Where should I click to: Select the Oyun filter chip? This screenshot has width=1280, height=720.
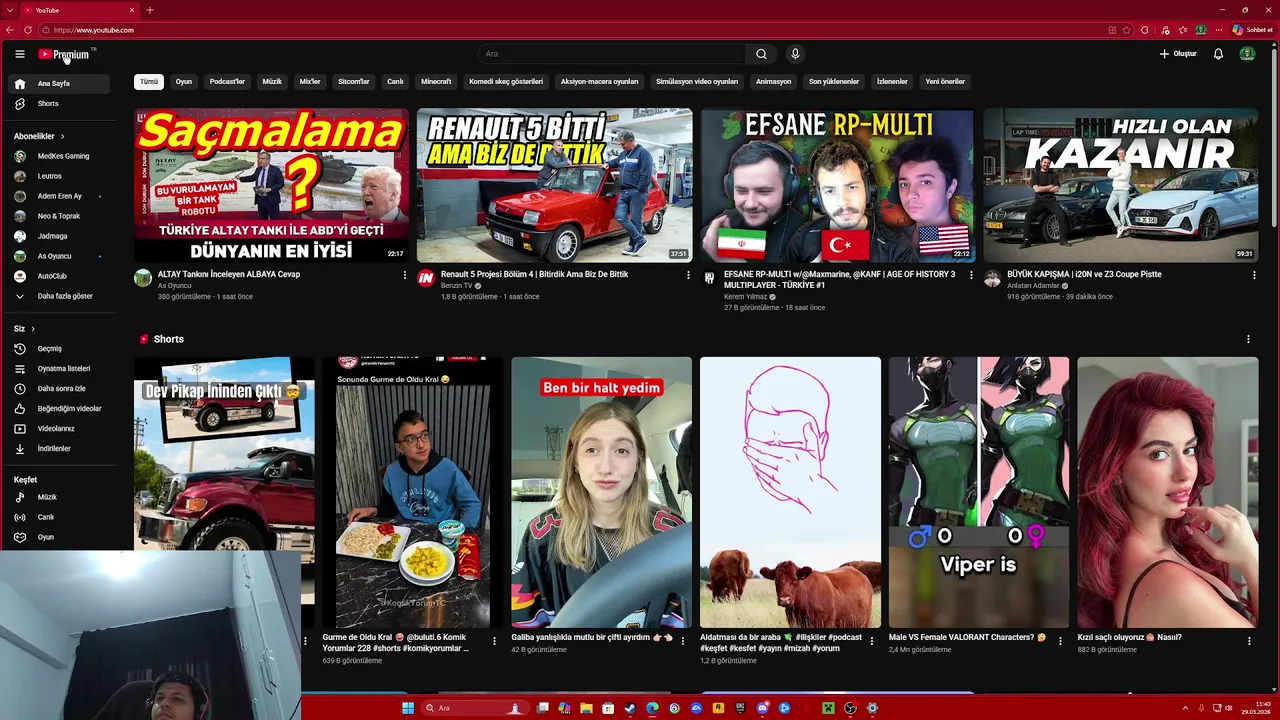coord(184,82)
